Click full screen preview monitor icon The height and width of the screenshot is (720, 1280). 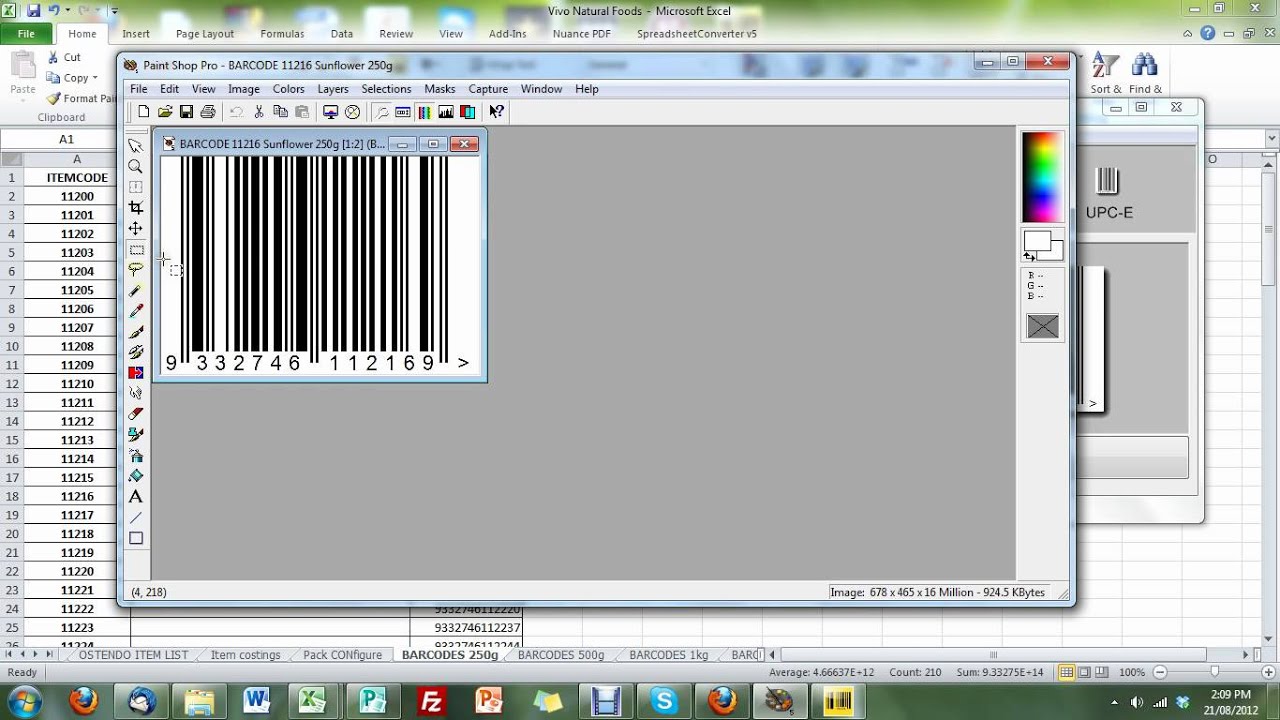(331, 112)
